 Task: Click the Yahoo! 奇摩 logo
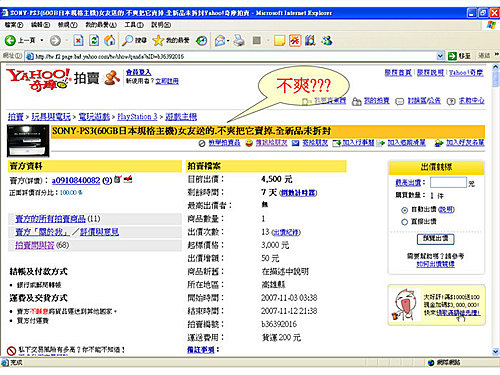[x=38, y=79]
